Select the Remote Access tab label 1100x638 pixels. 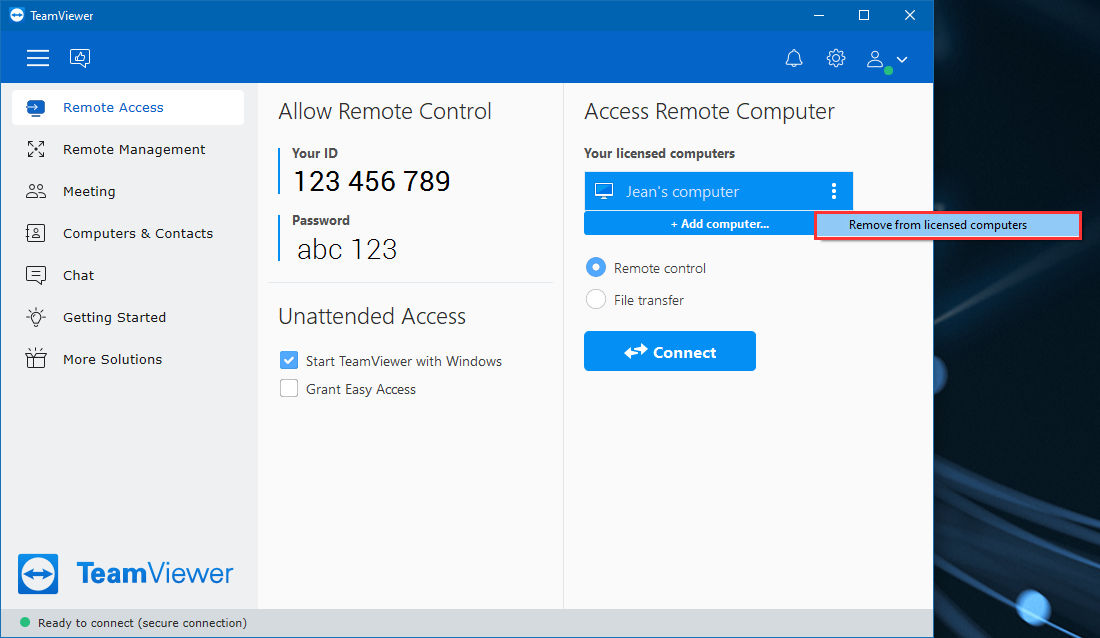[x=113, y=107]
